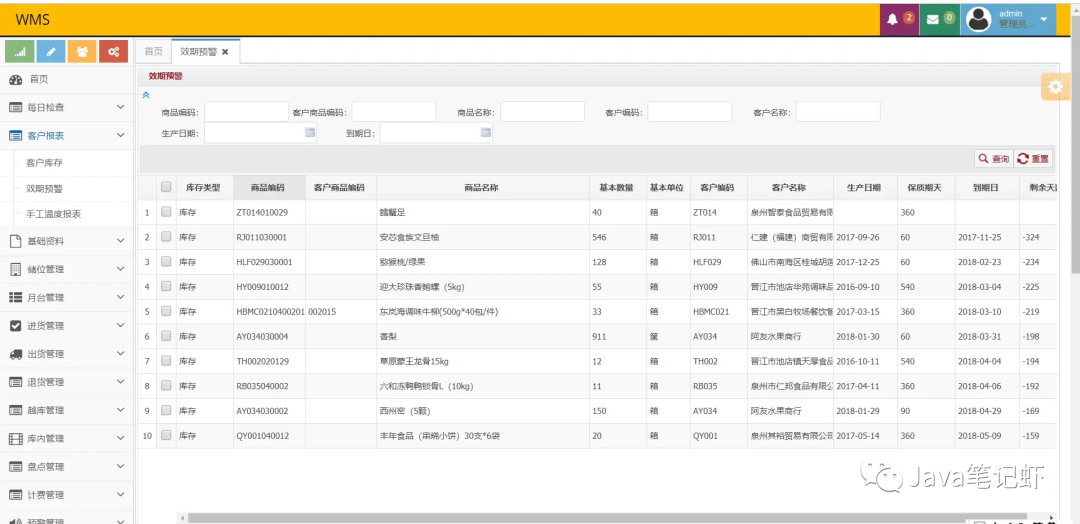Click the 重置 reset button
The width and height of the screenshot is (1080, 524).
[x=1033, y=159]
